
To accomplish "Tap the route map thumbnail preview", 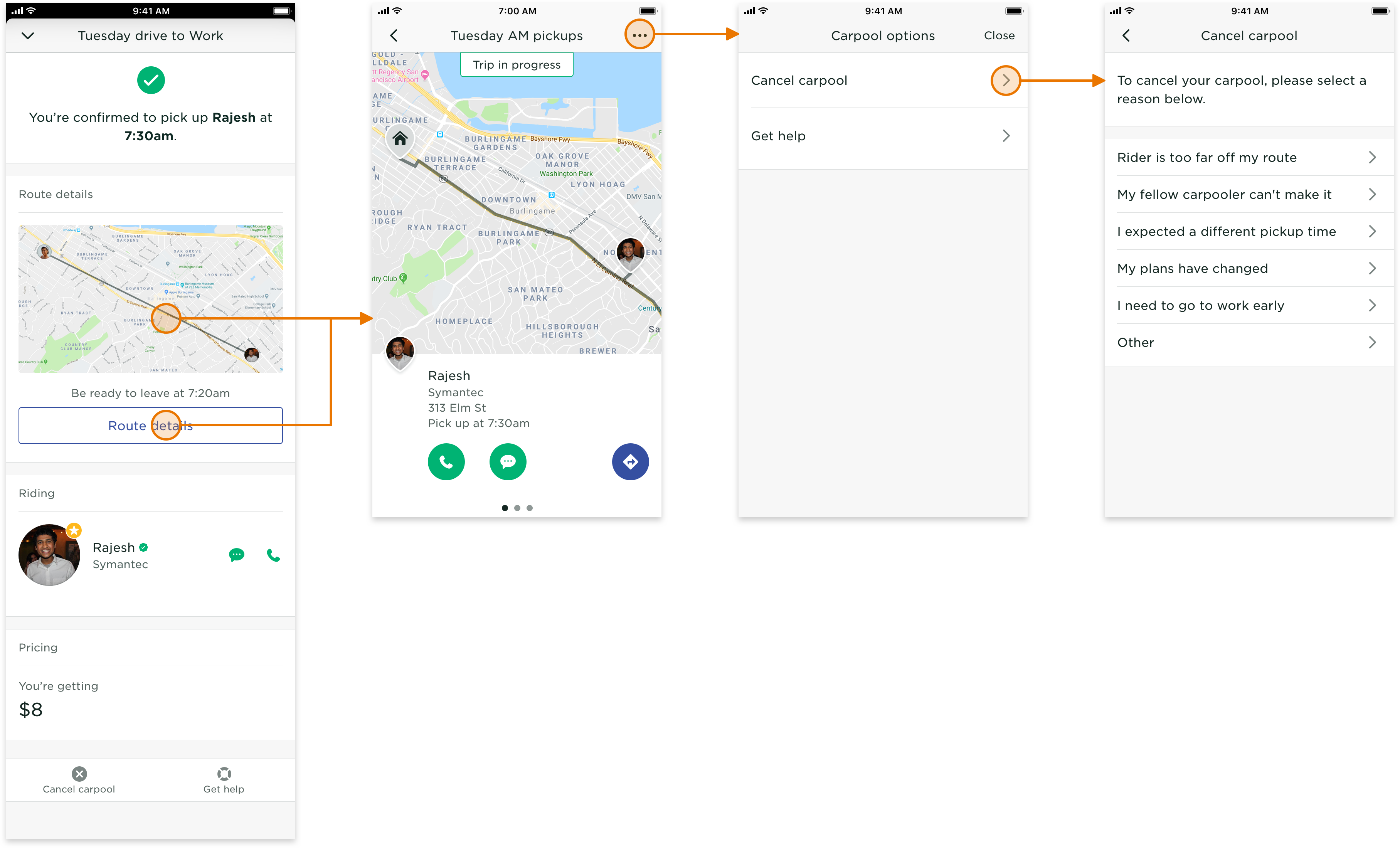I will click(151, 299).
